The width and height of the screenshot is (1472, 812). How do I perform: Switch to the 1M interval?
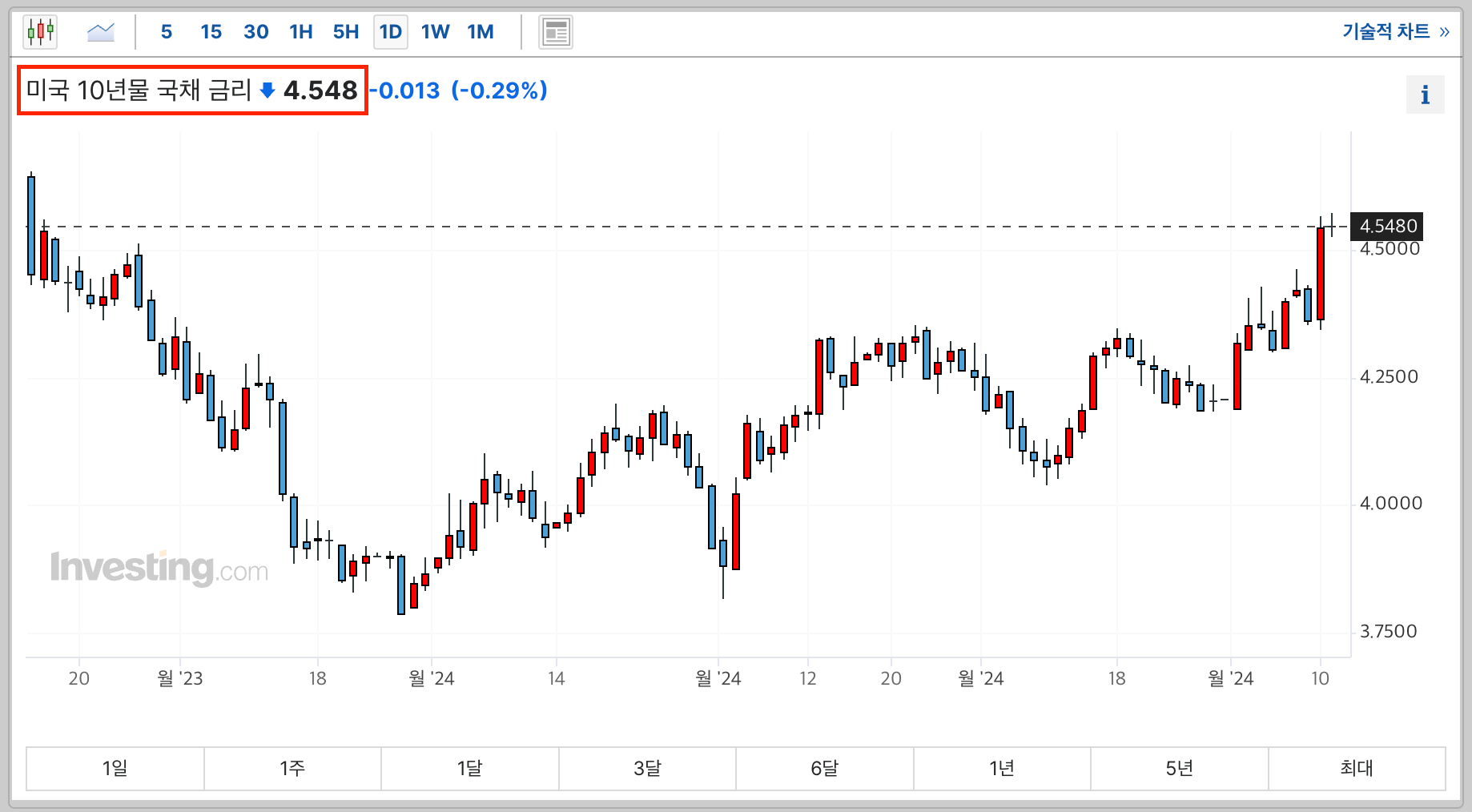481,32
